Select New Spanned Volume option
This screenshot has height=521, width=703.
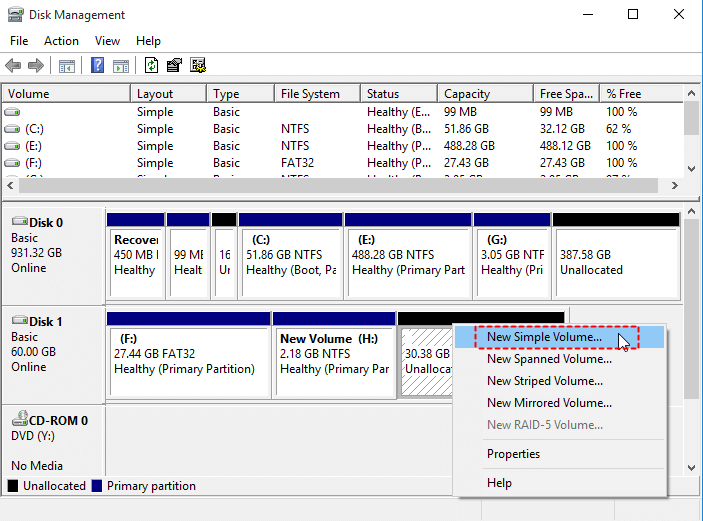pyautogui.click(x=549, y=359)
